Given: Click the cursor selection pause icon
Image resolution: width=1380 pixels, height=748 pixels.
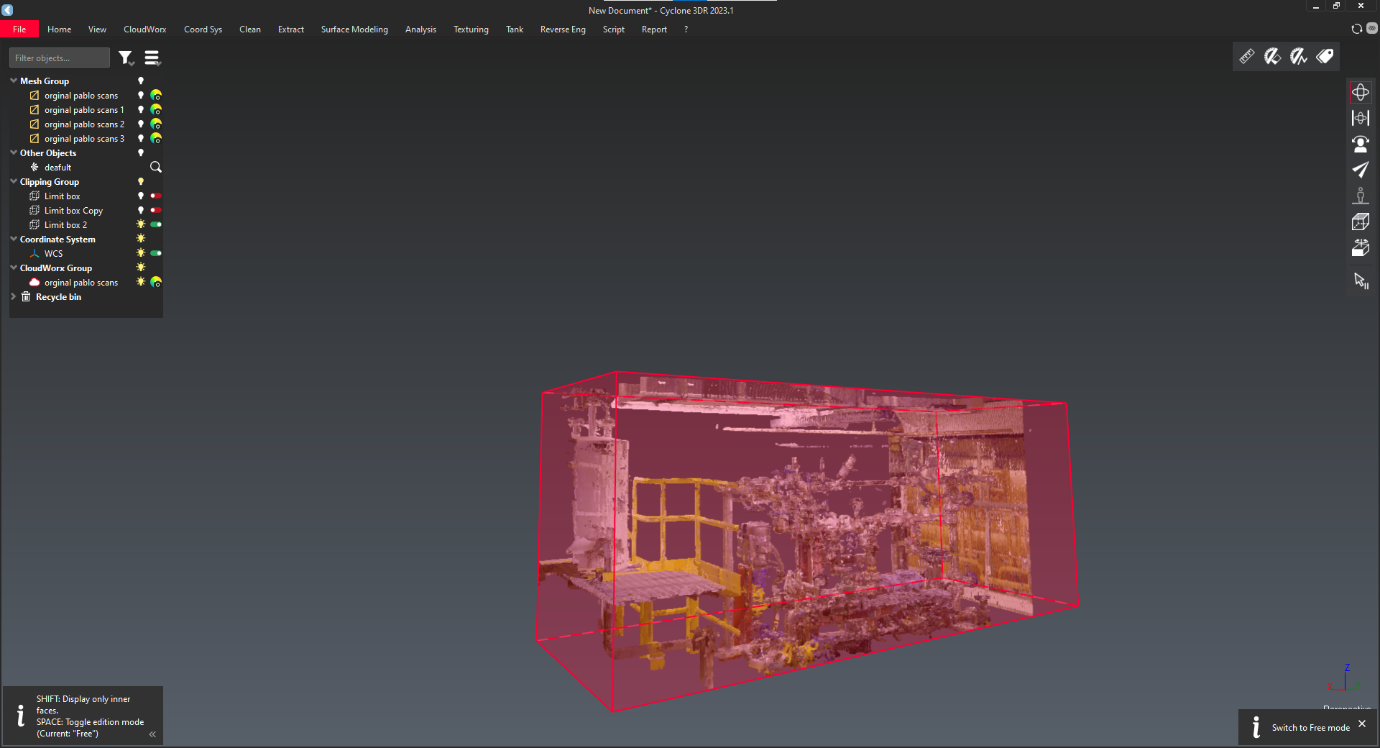Looking at the screenshot, I should (1361, 281).
